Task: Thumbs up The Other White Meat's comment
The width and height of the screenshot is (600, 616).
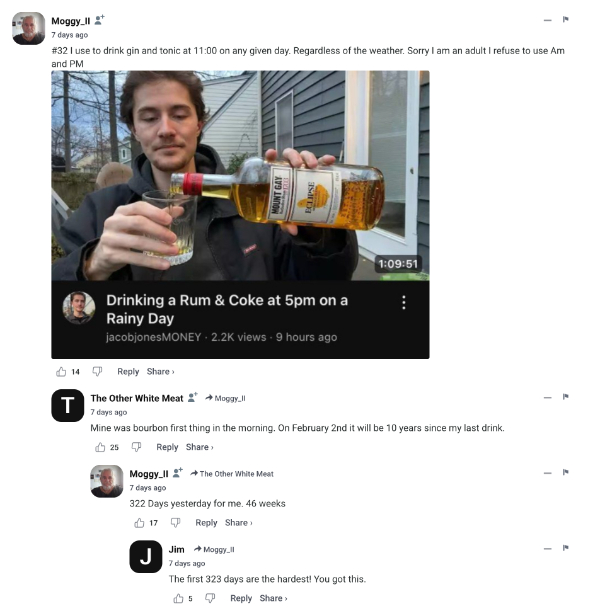Action: 100,447
